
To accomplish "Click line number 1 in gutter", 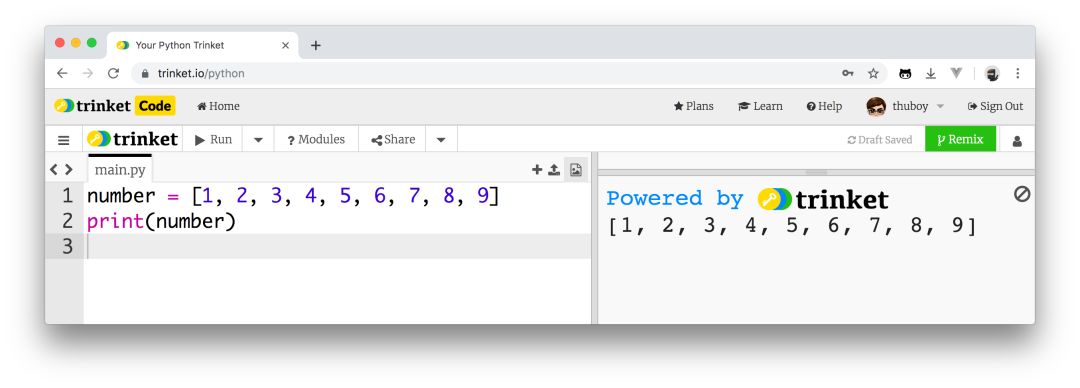I will click(x=67, y=196).
